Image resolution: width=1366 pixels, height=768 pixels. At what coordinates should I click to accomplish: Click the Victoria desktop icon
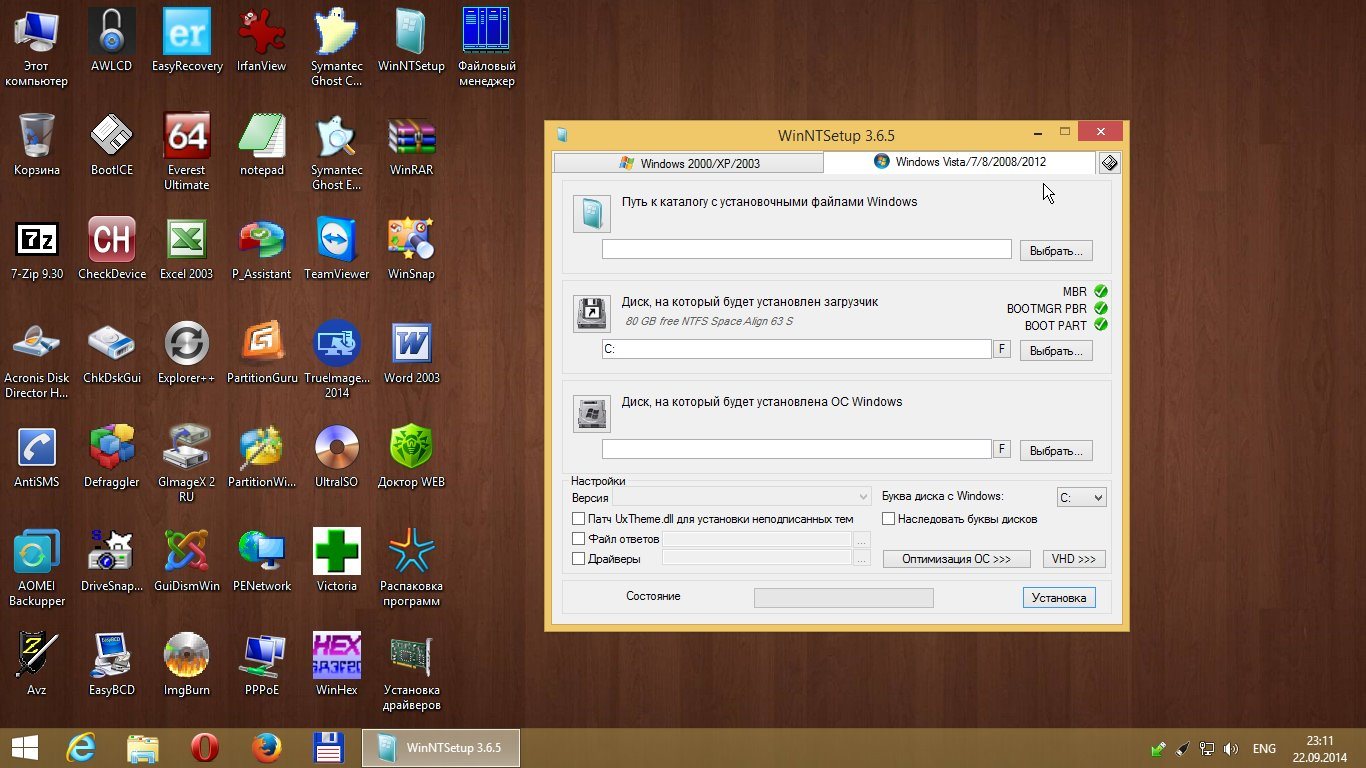click(x=337, y=561)
